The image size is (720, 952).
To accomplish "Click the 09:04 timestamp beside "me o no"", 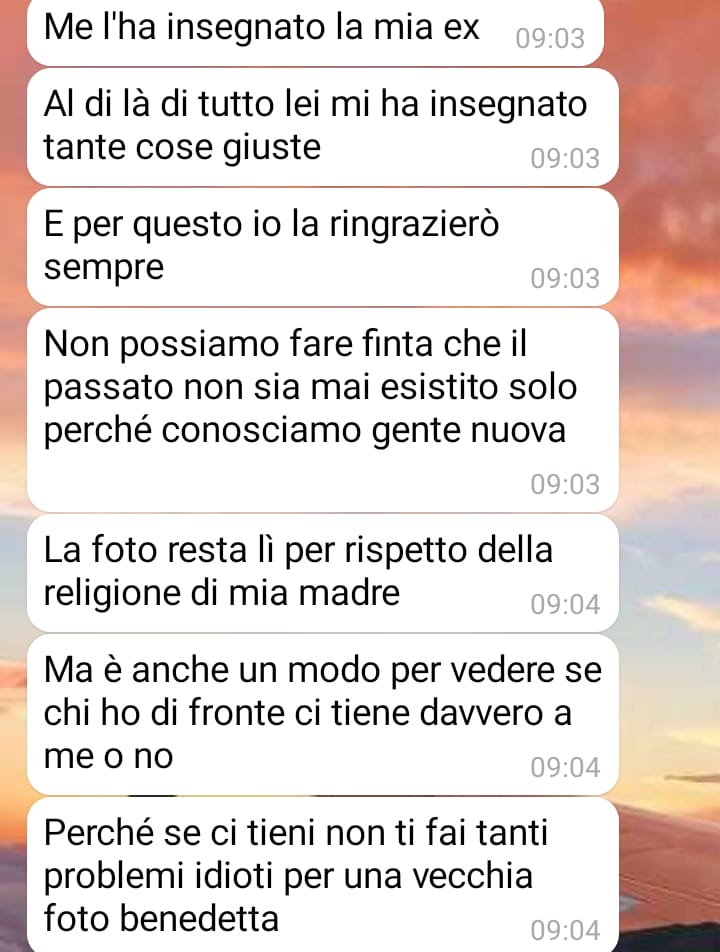I will pos(565,768).
